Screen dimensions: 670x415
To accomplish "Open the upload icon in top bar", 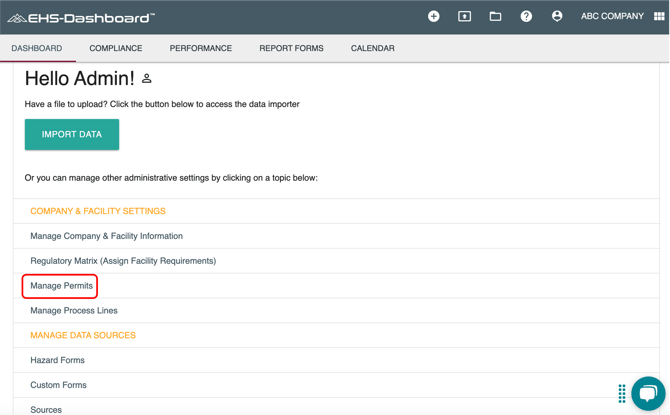I will point(464,16).
